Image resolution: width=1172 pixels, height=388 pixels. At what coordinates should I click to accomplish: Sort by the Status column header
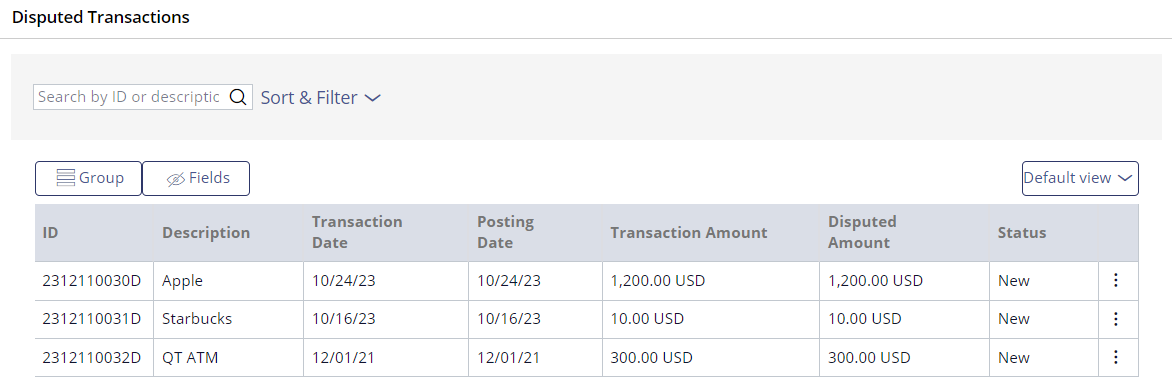(1022, 233)
